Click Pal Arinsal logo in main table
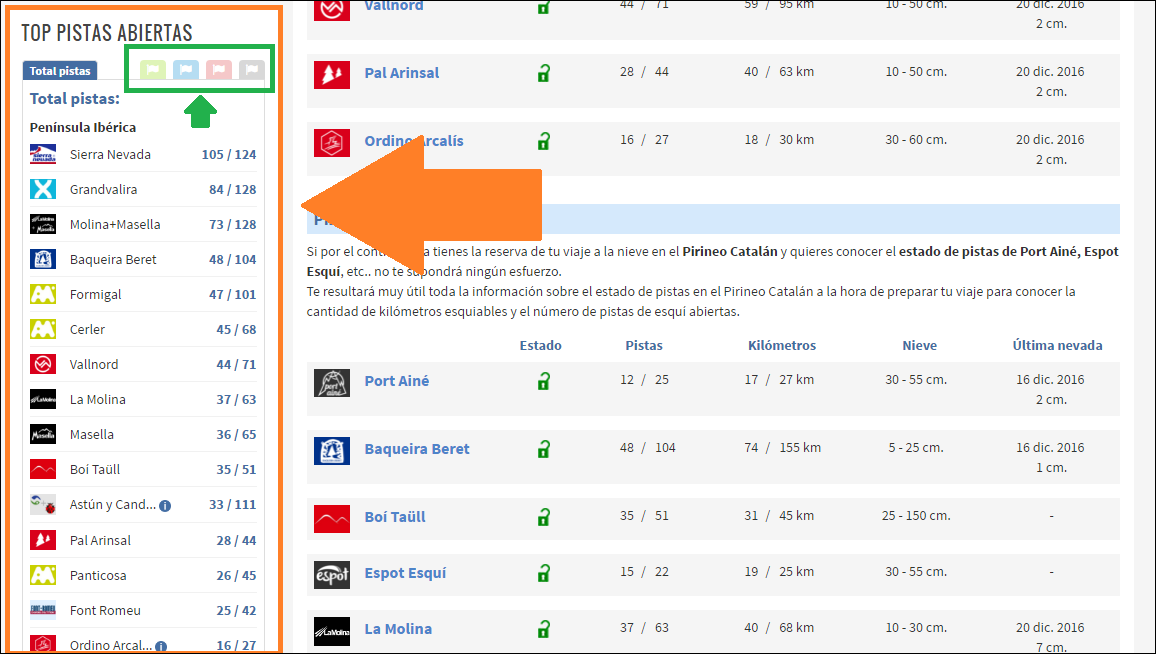The image size is (1156, 654). tap(332, 74)
